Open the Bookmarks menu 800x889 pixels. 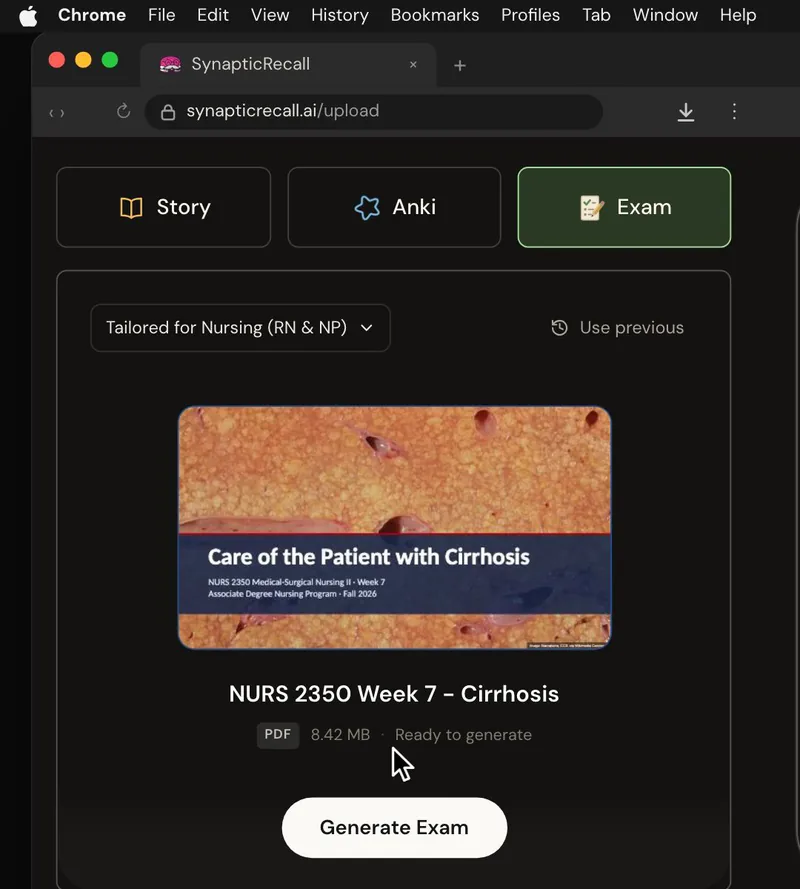click(435, 15)
